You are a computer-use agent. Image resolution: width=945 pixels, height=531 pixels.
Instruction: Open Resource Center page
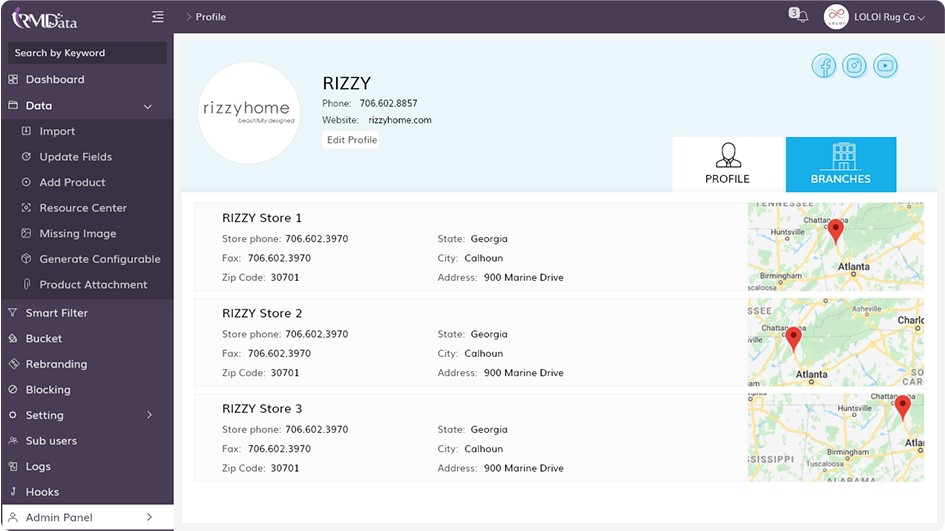pyautogui.click(x=83, y=208)
